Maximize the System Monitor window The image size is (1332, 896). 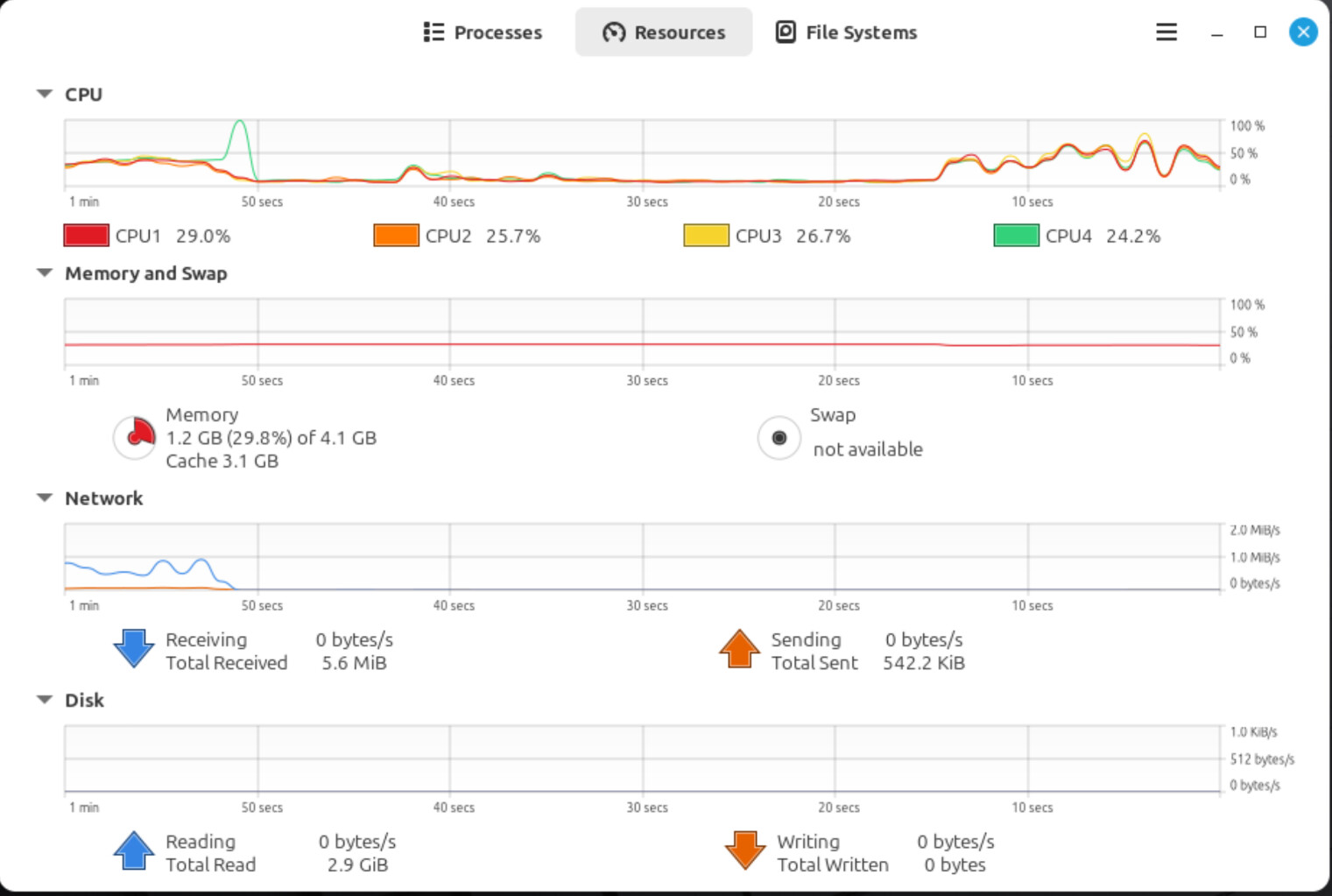[x=1260, y=32]
